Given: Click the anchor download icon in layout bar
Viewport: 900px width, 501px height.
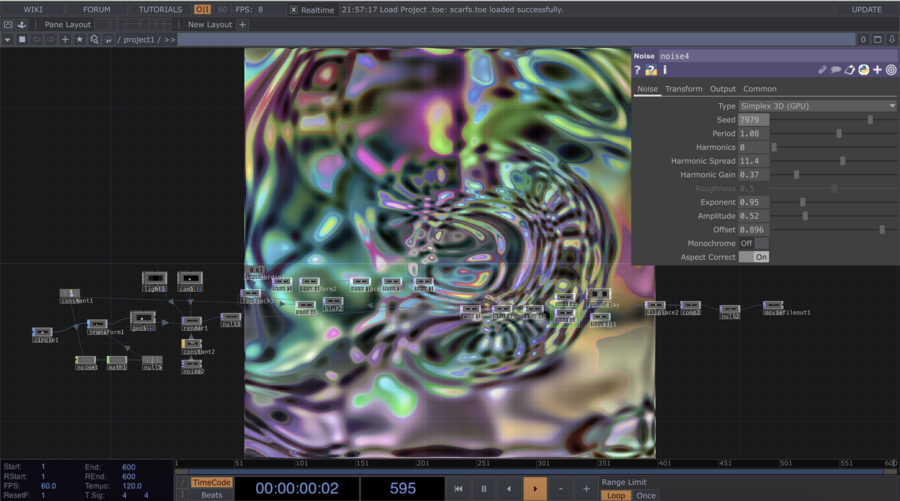Looking at the screenshot, I should [22, 25].
